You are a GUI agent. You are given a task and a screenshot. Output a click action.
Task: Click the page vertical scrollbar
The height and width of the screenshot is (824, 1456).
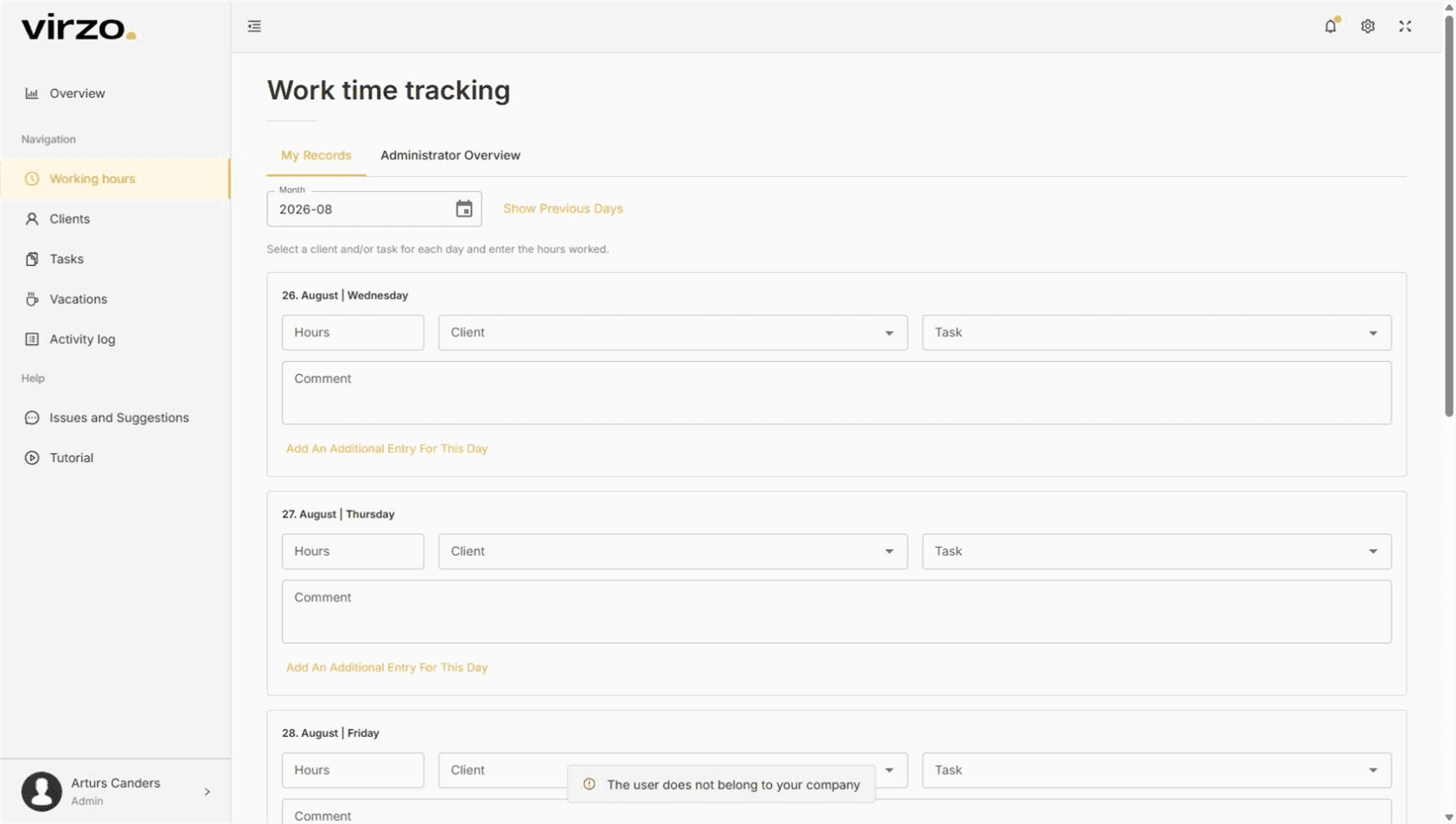1449,216
